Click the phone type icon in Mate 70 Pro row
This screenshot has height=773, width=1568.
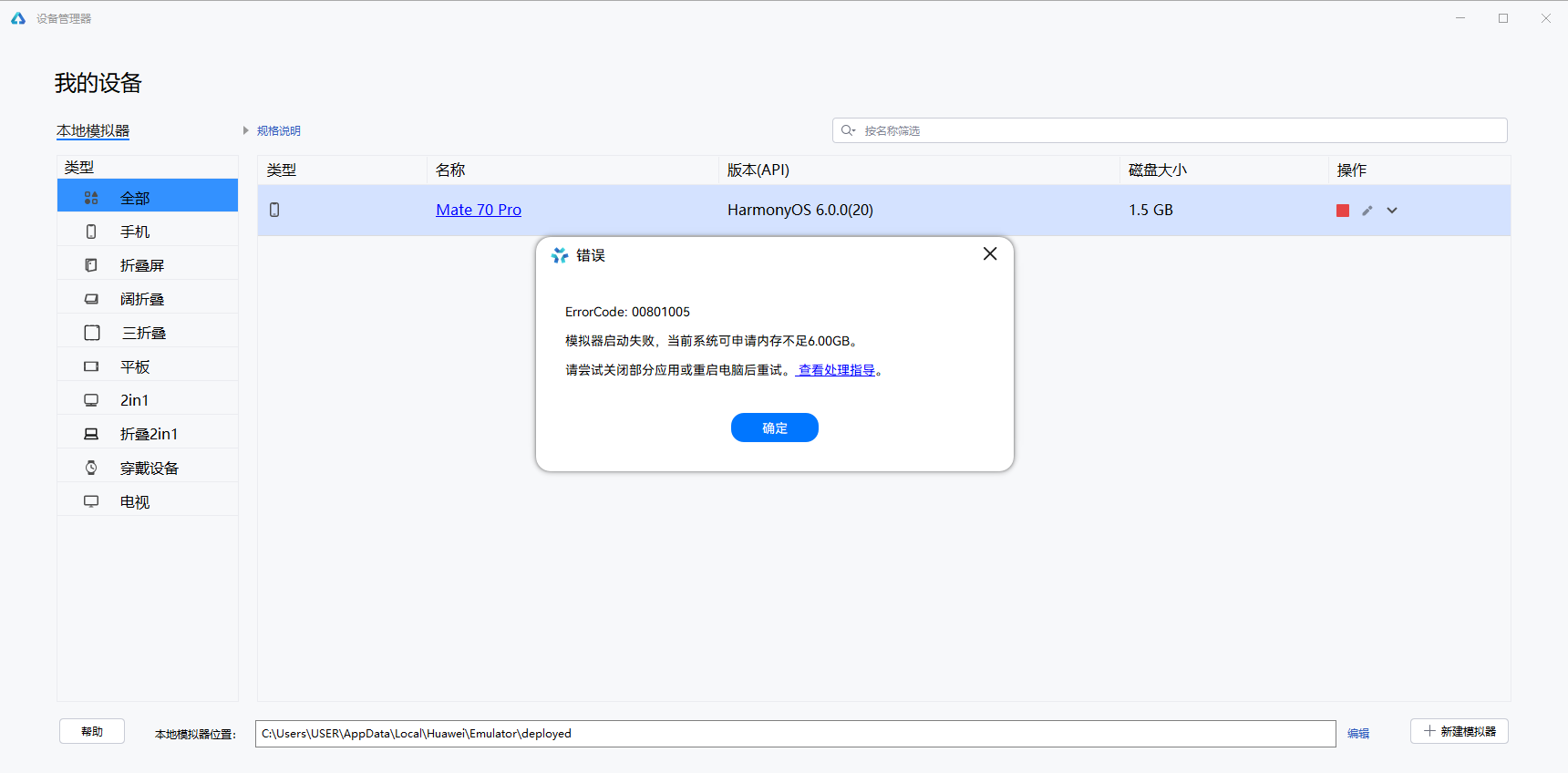(x=274, y=210)
